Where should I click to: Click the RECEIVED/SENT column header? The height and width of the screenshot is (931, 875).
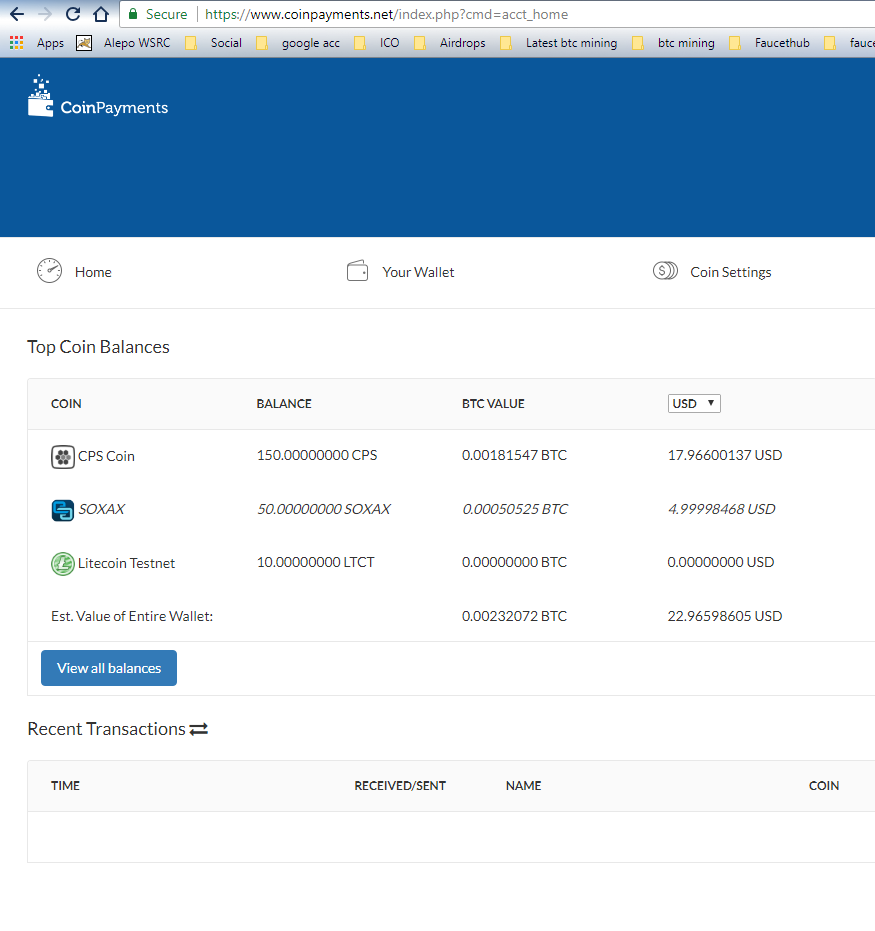click(400, 786)
